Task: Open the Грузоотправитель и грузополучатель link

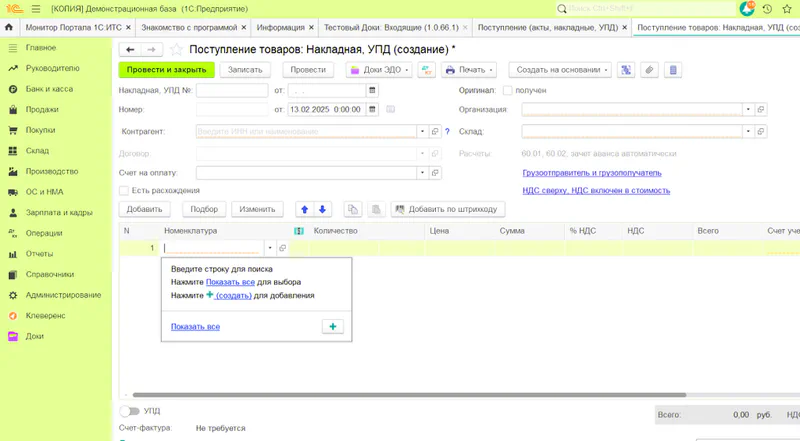Action: click(x=591, y=173)
